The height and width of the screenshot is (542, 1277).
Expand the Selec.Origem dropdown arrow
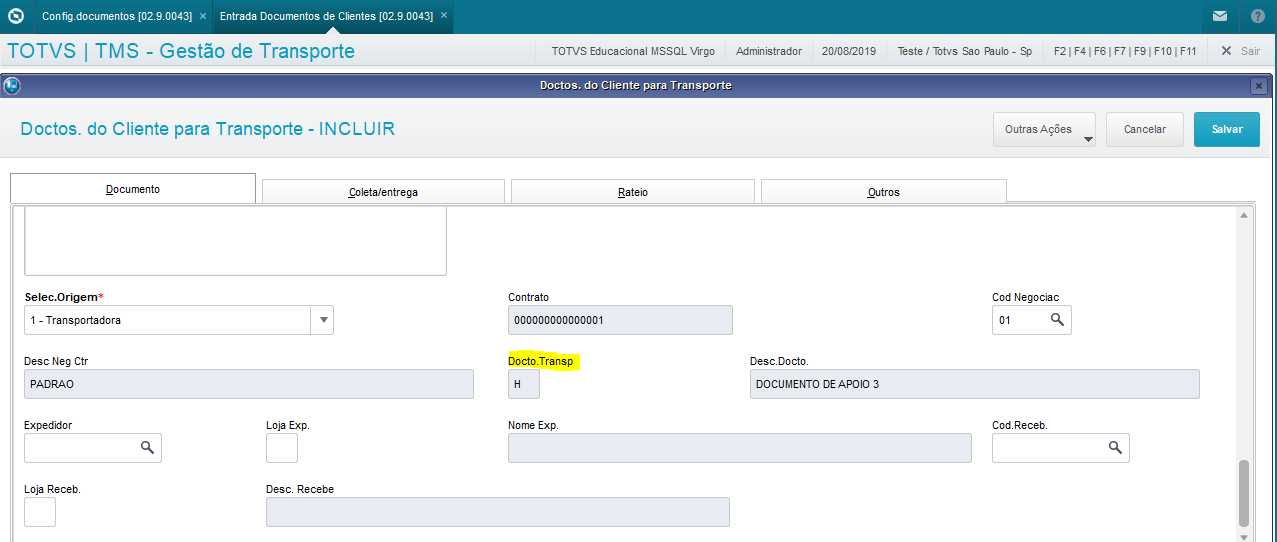(x=322, y=320)
